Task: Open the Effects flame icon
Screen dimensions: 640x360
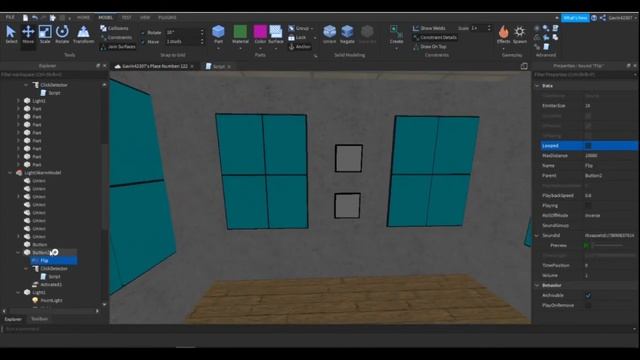Action: click(x=503, y=32)
